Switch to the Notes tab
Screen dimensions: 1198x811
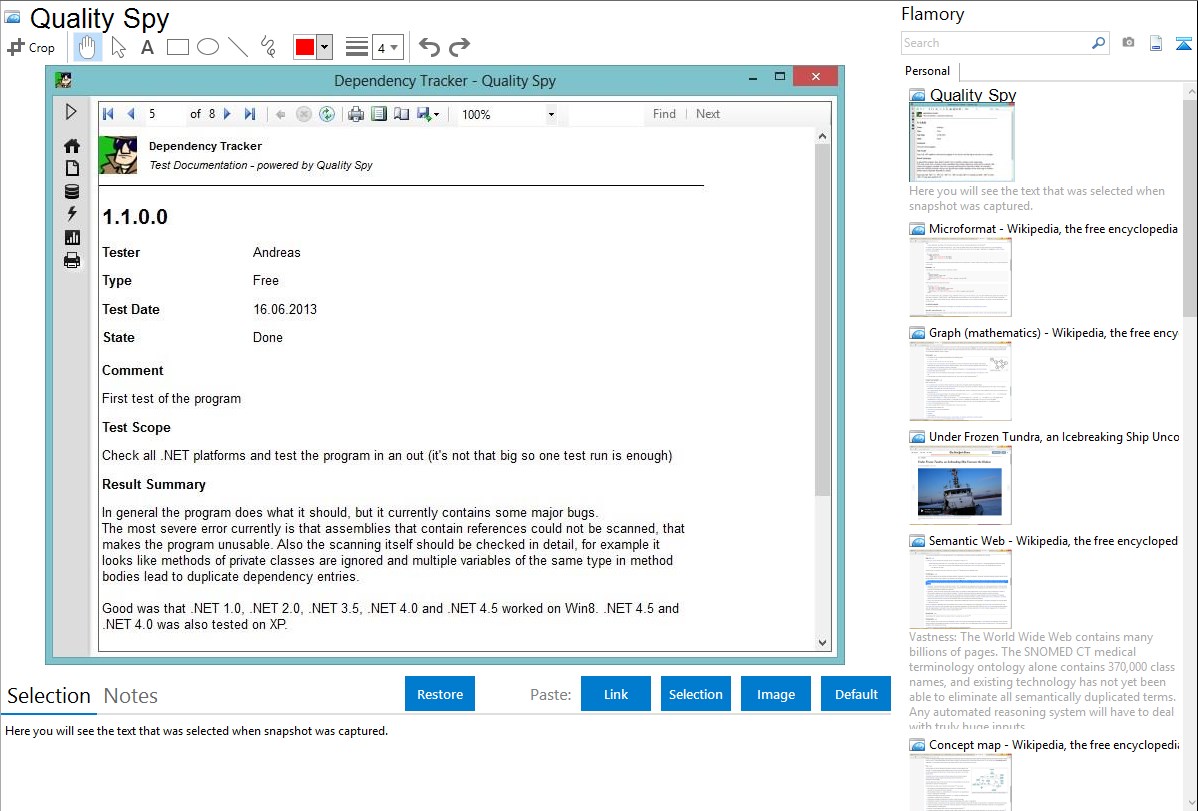tap(131, 696)
